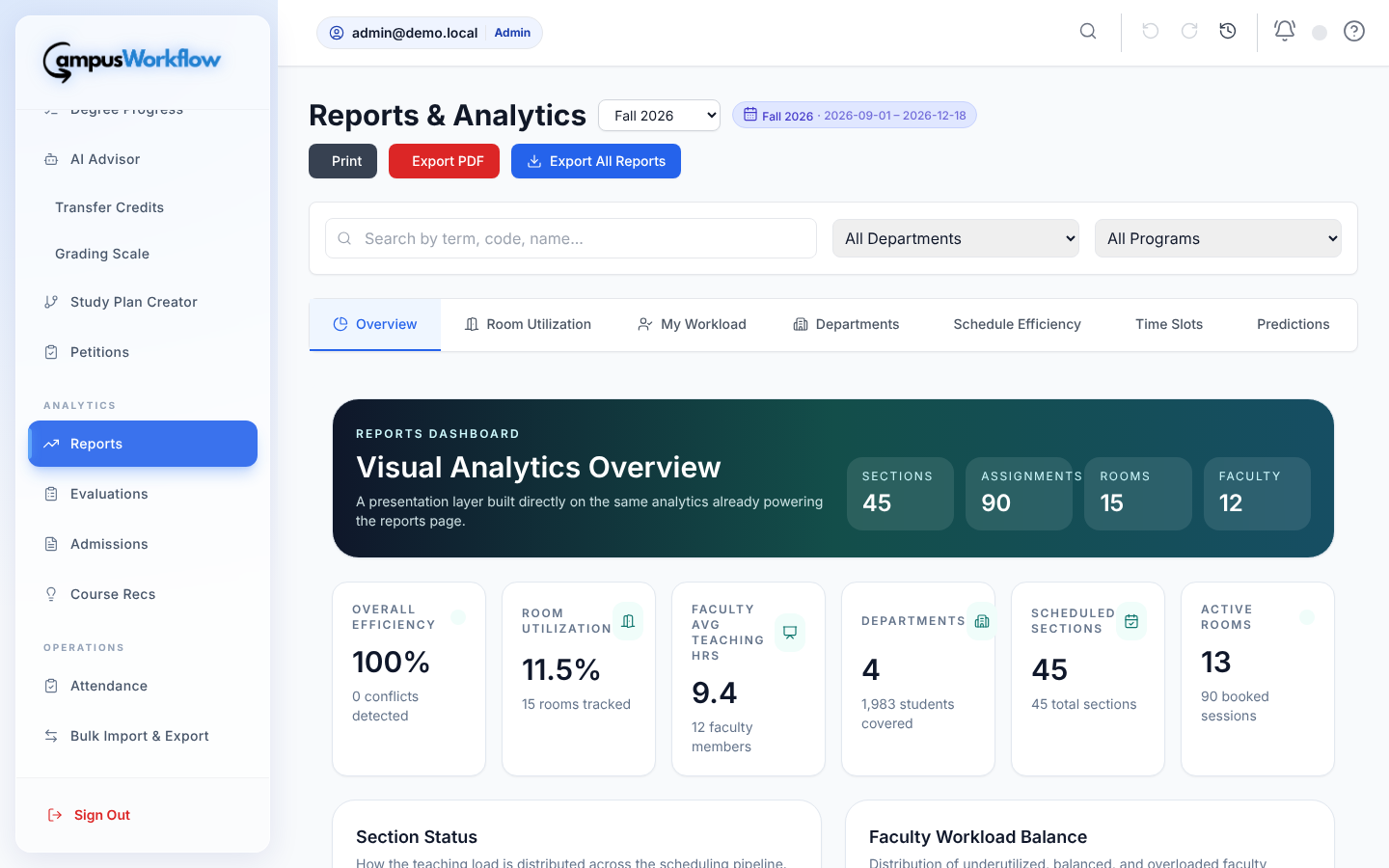Click the undo arrow icon
This screenshot has width=1389, height=868.
1151,32
